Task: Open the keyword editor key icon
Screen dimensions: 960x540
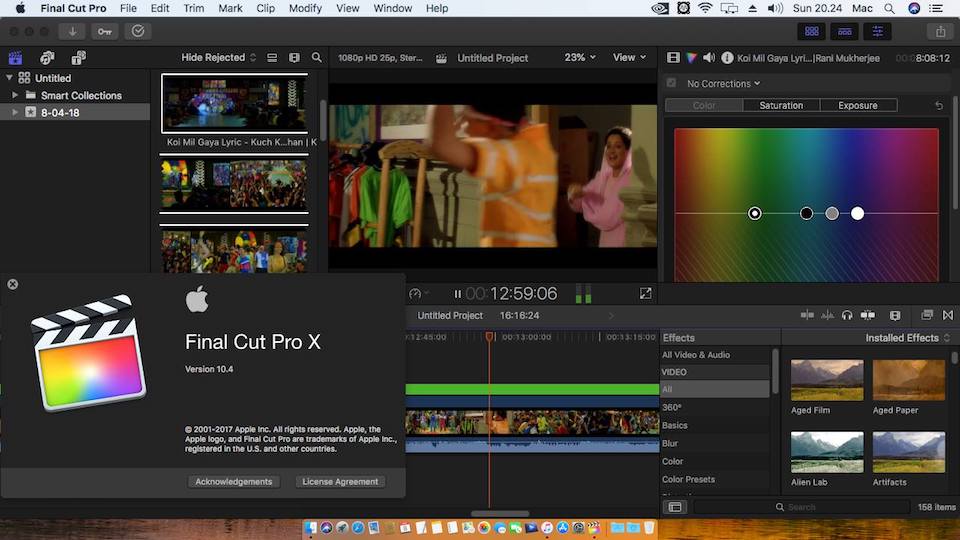Action: [x=105, y=31]
